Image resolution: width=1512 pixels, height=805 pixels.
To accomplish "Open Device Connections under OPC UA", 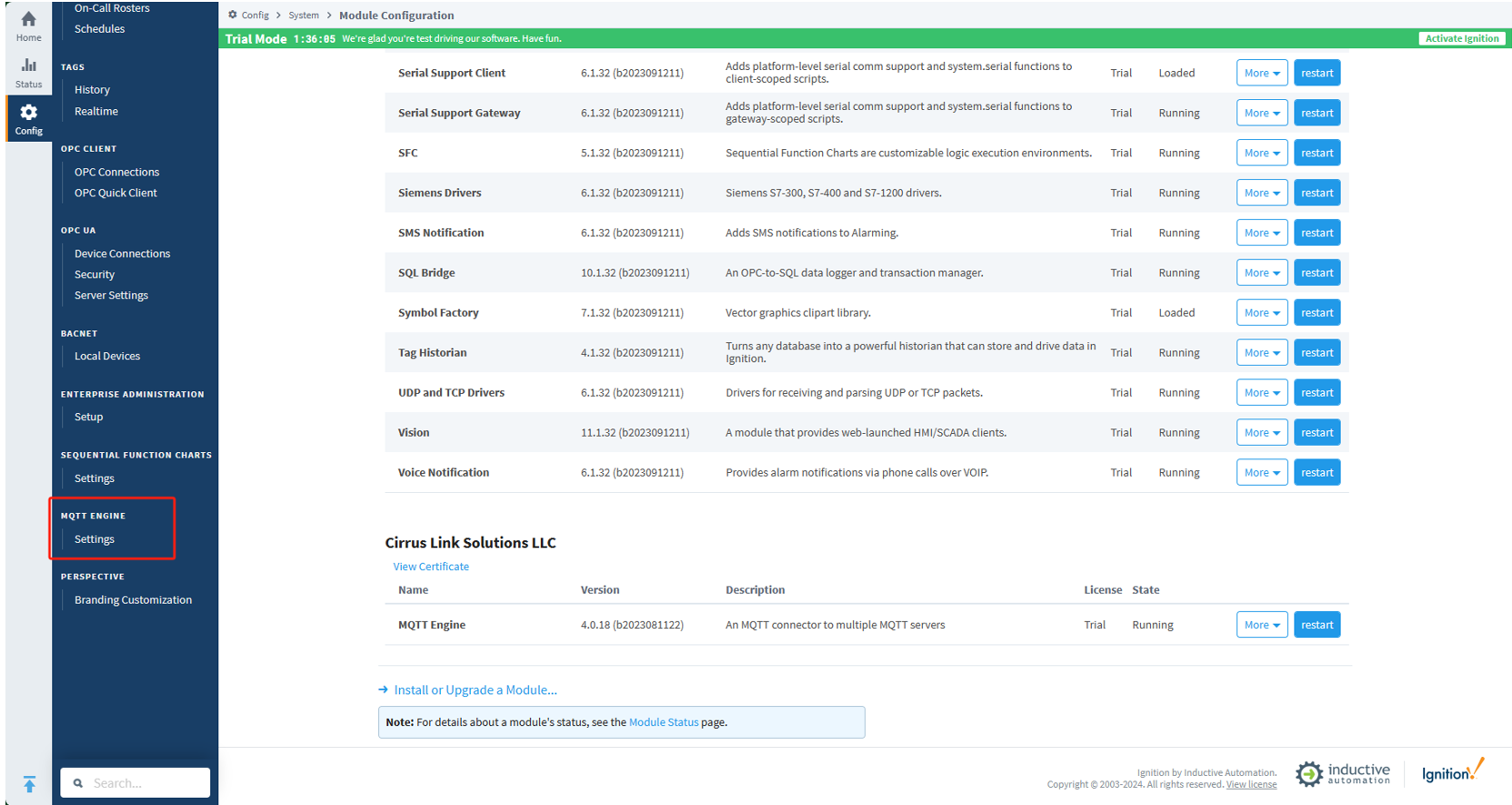I will (x=122, y=254).
